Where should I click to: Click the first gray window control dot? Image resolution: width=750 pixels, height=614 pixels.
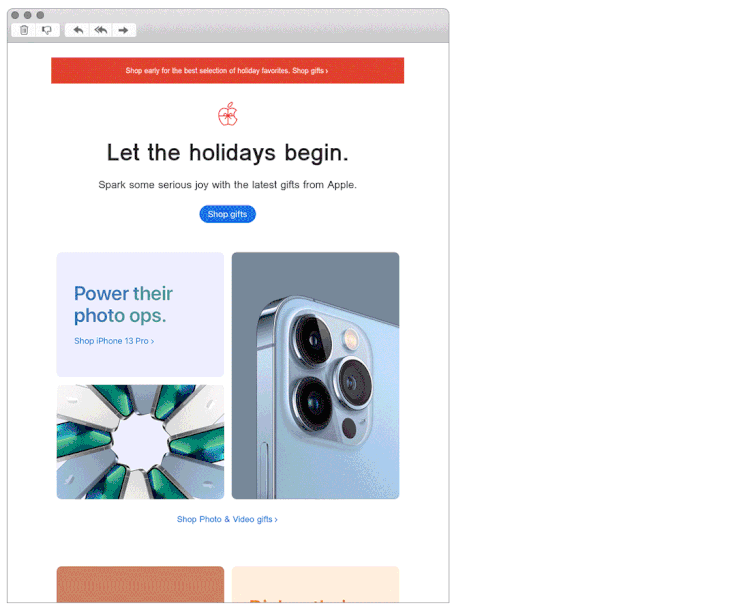[x=15, y=15]
